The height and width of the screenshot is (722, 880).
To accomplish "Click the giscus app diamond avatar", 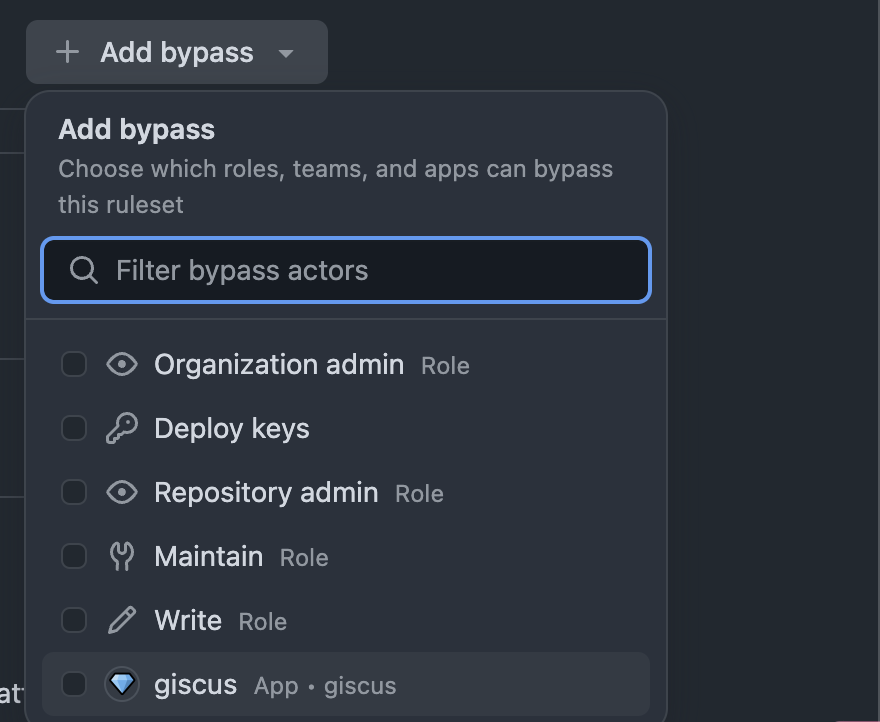I will point(121,684).
